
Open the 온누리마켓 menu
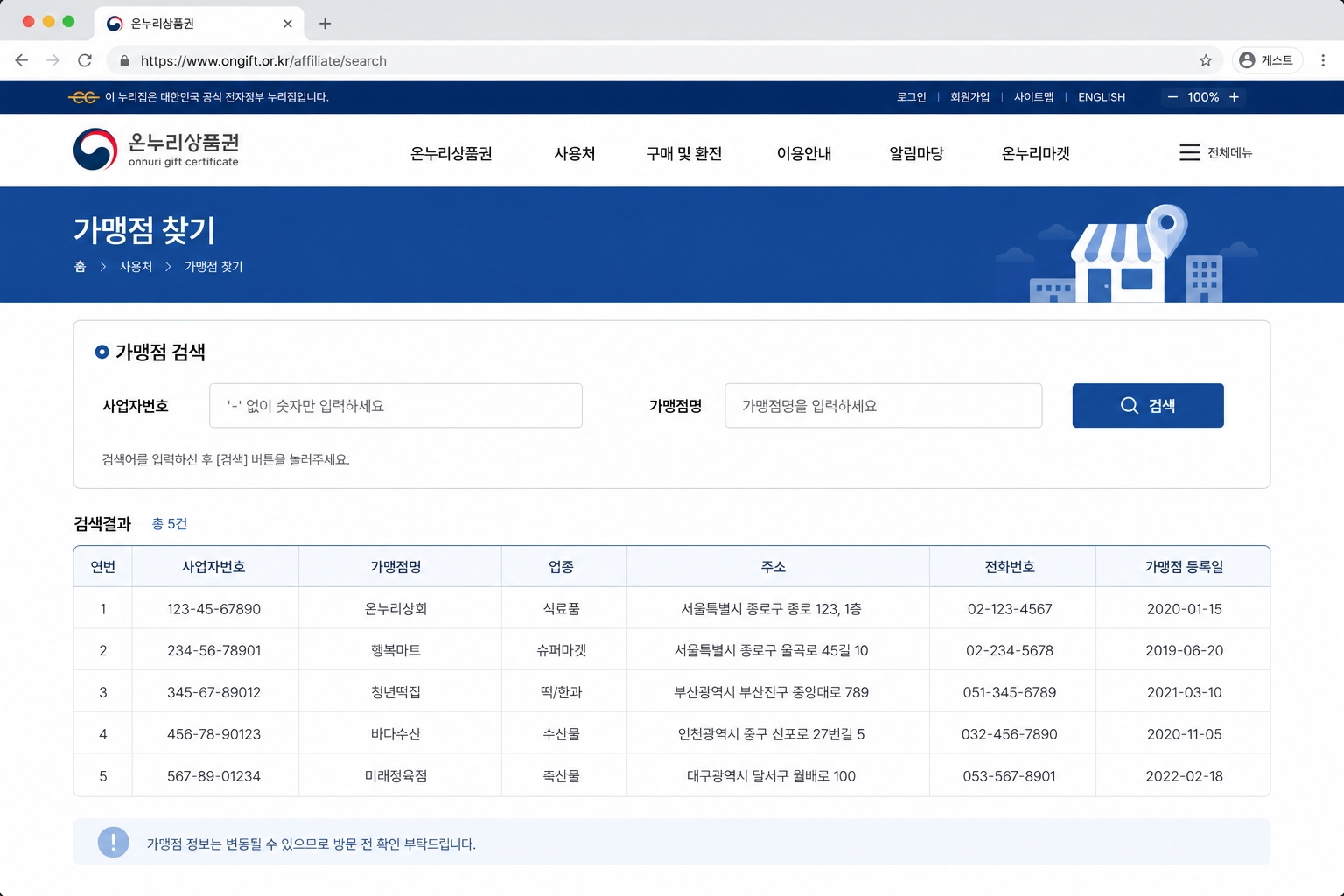[x=1035, y=153]
